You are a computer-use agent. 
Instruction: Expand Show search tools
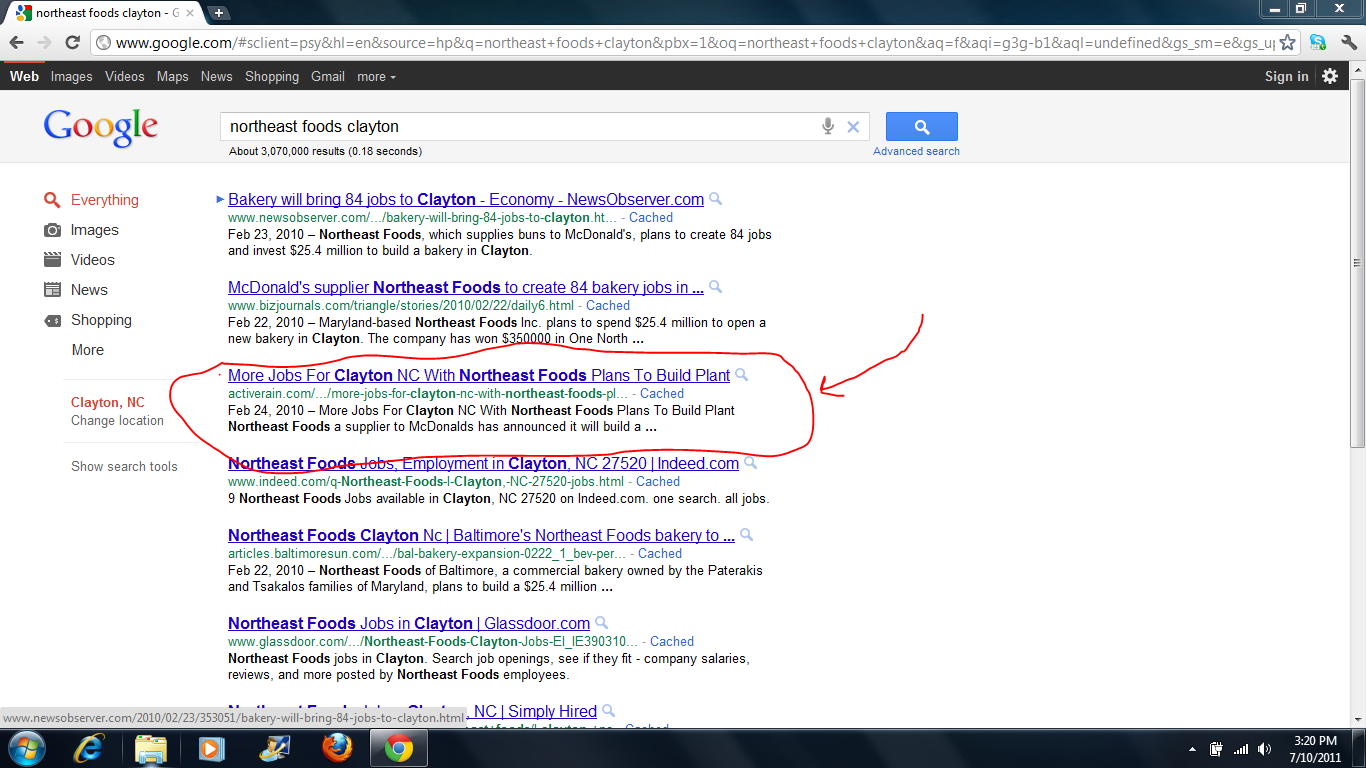pos(124,467)
